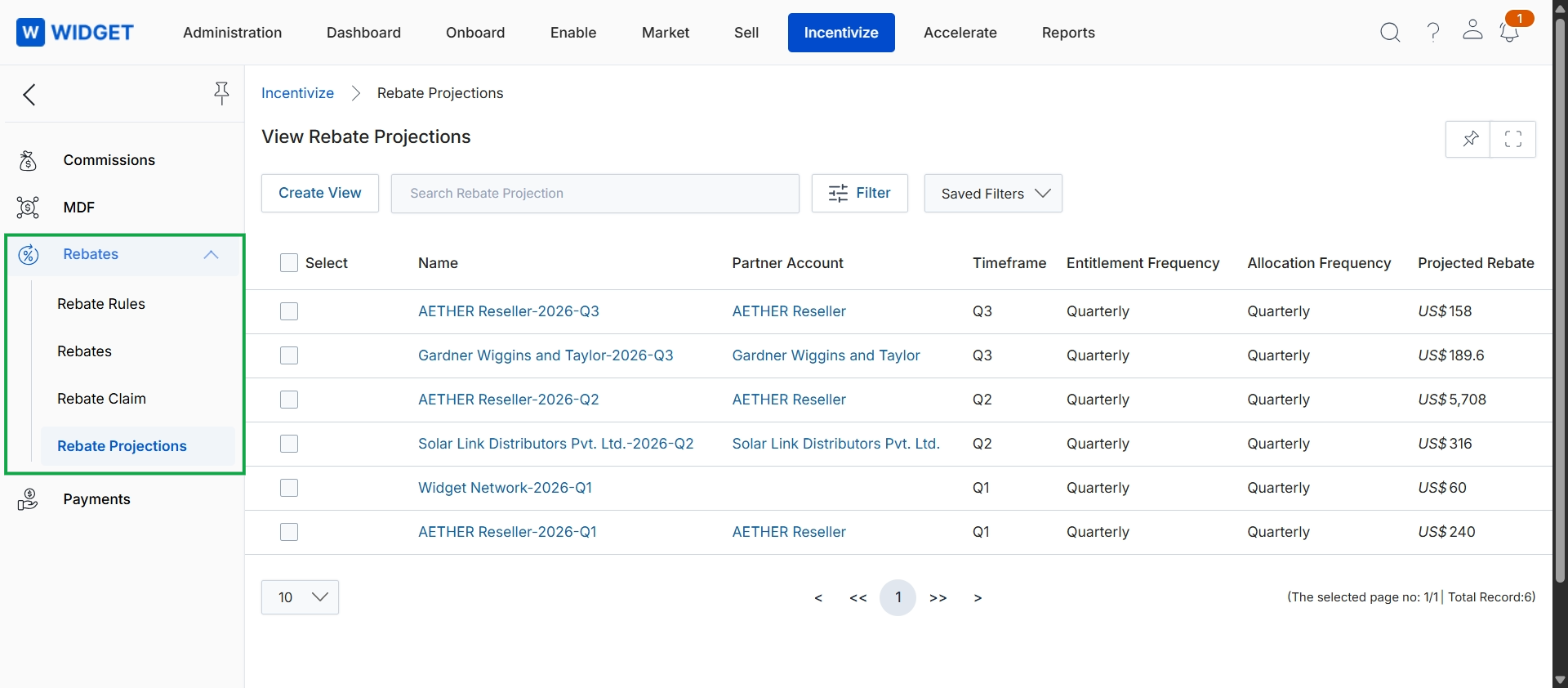Click the US$5,708 rebate value
Viewport: 1568px width, 688px height.
pos(1452,400)
